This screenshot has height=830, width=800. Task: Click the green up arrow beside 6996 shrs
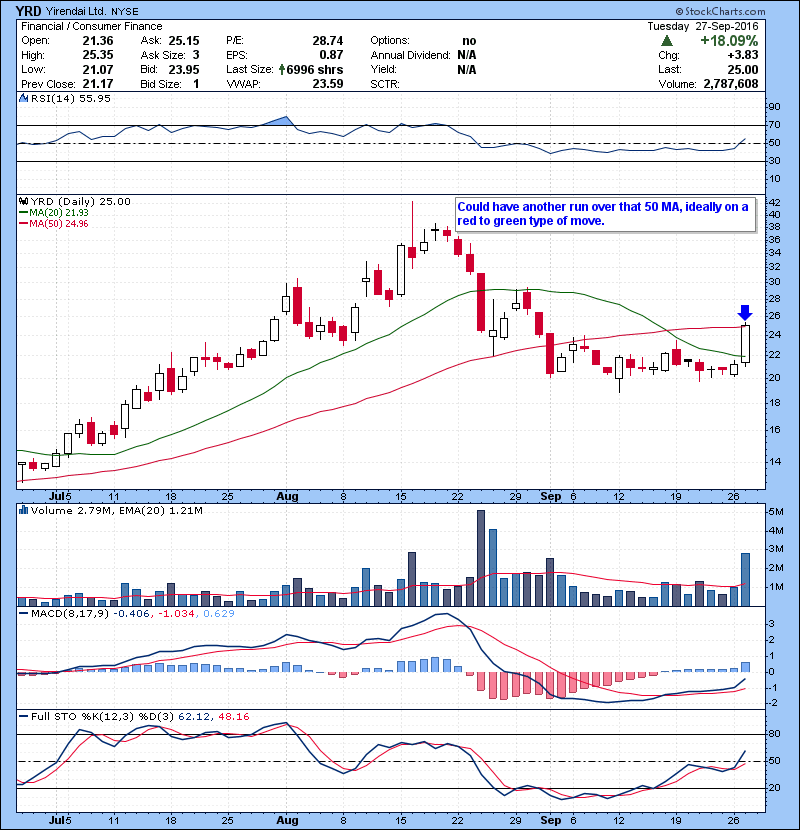(282, 69)
